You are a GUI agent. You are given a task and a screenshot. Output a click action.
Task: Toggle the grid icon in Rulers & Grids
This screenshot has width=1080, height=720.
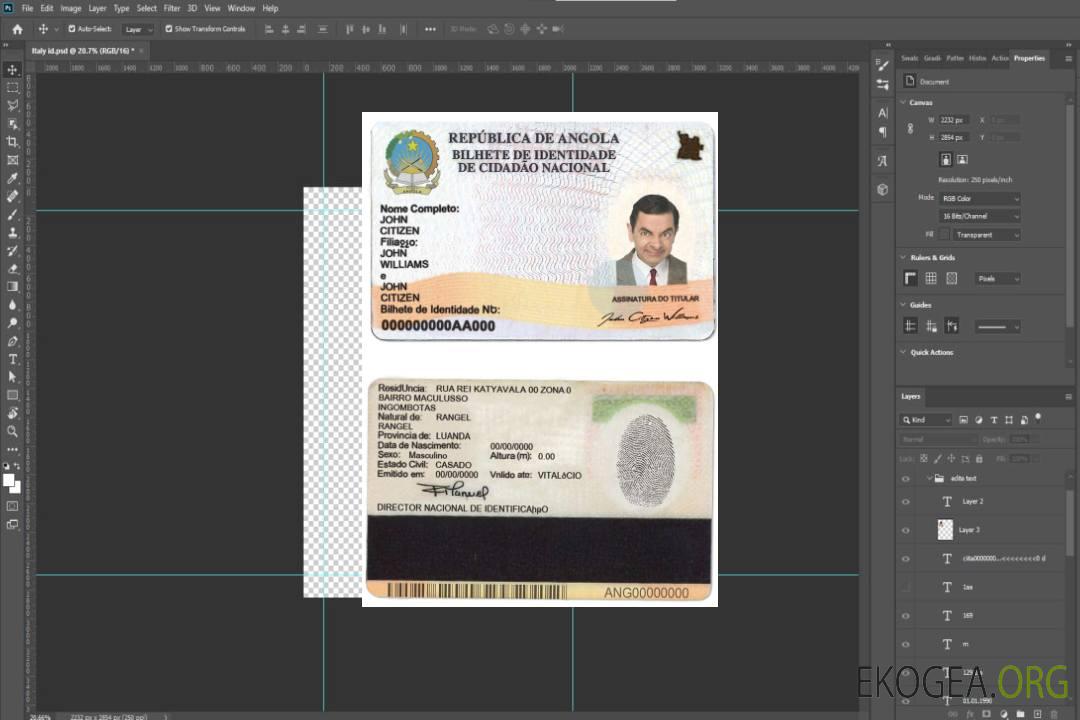click(931, 278)
